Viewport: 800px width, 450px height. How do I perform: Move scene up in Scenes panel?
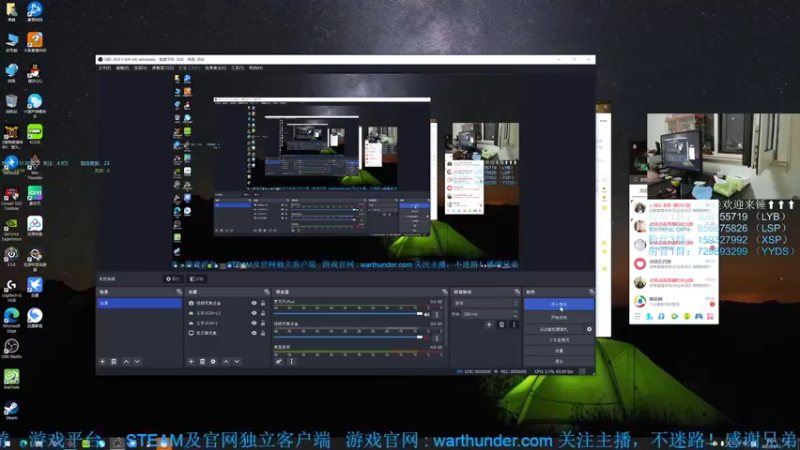click(126, 361)
